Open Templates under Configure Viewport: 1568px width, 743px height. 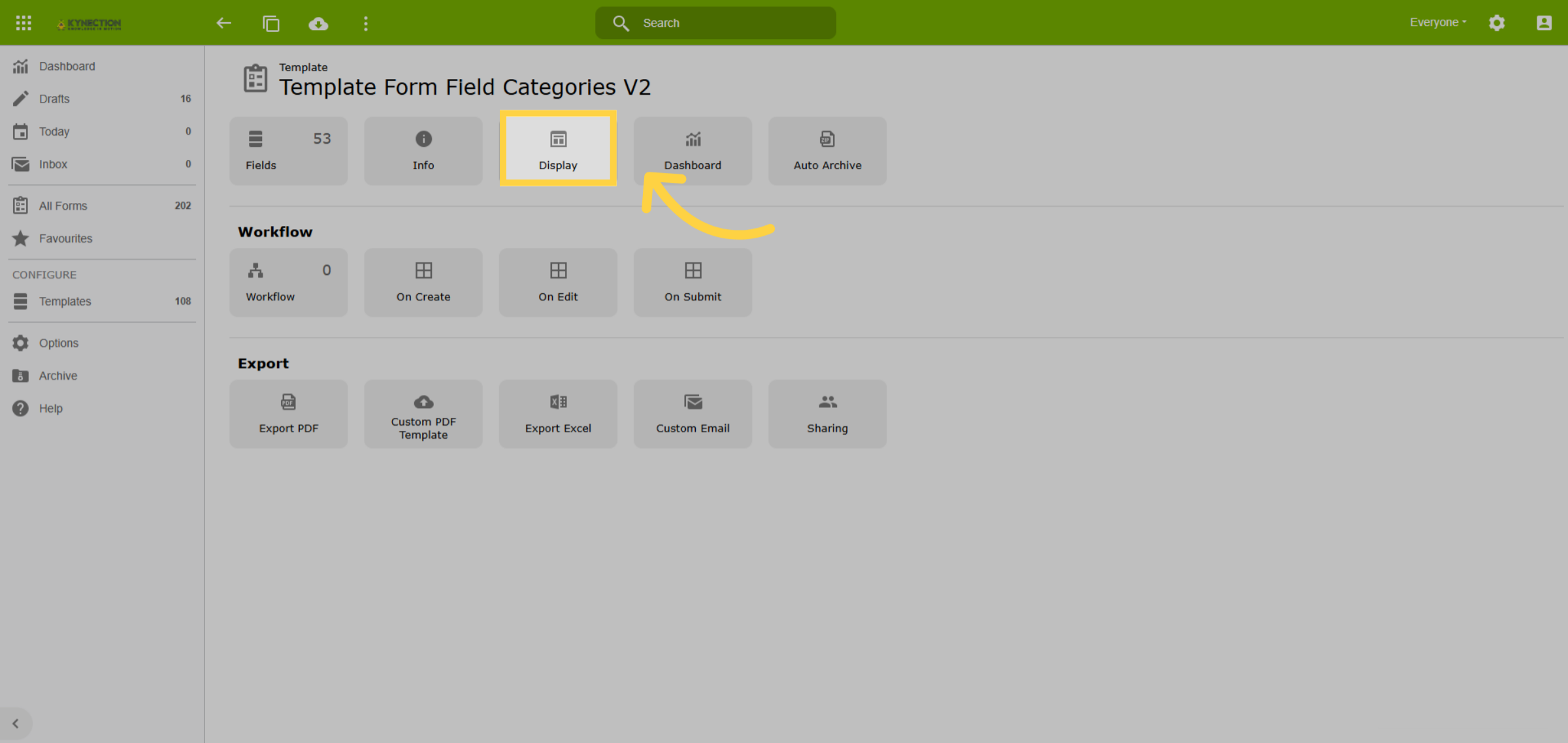102,301
